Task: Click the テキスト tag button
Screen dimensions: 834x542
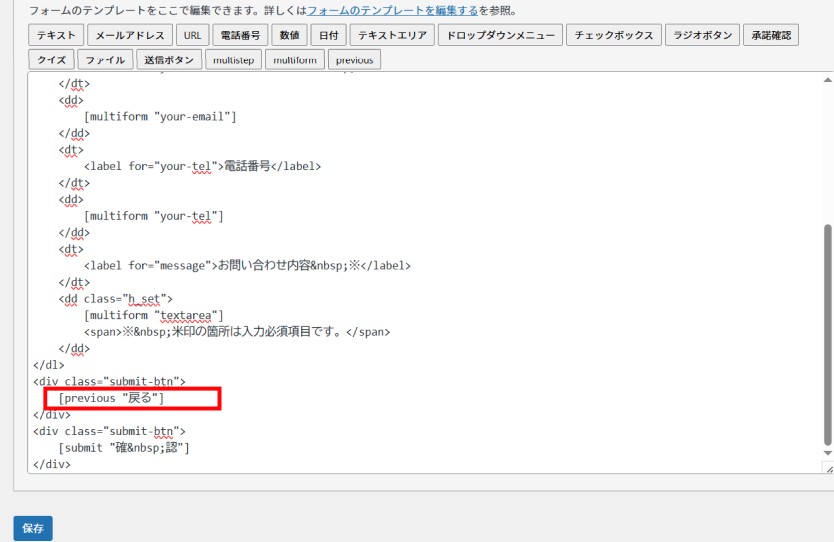Action: click(x=56, y=35)
